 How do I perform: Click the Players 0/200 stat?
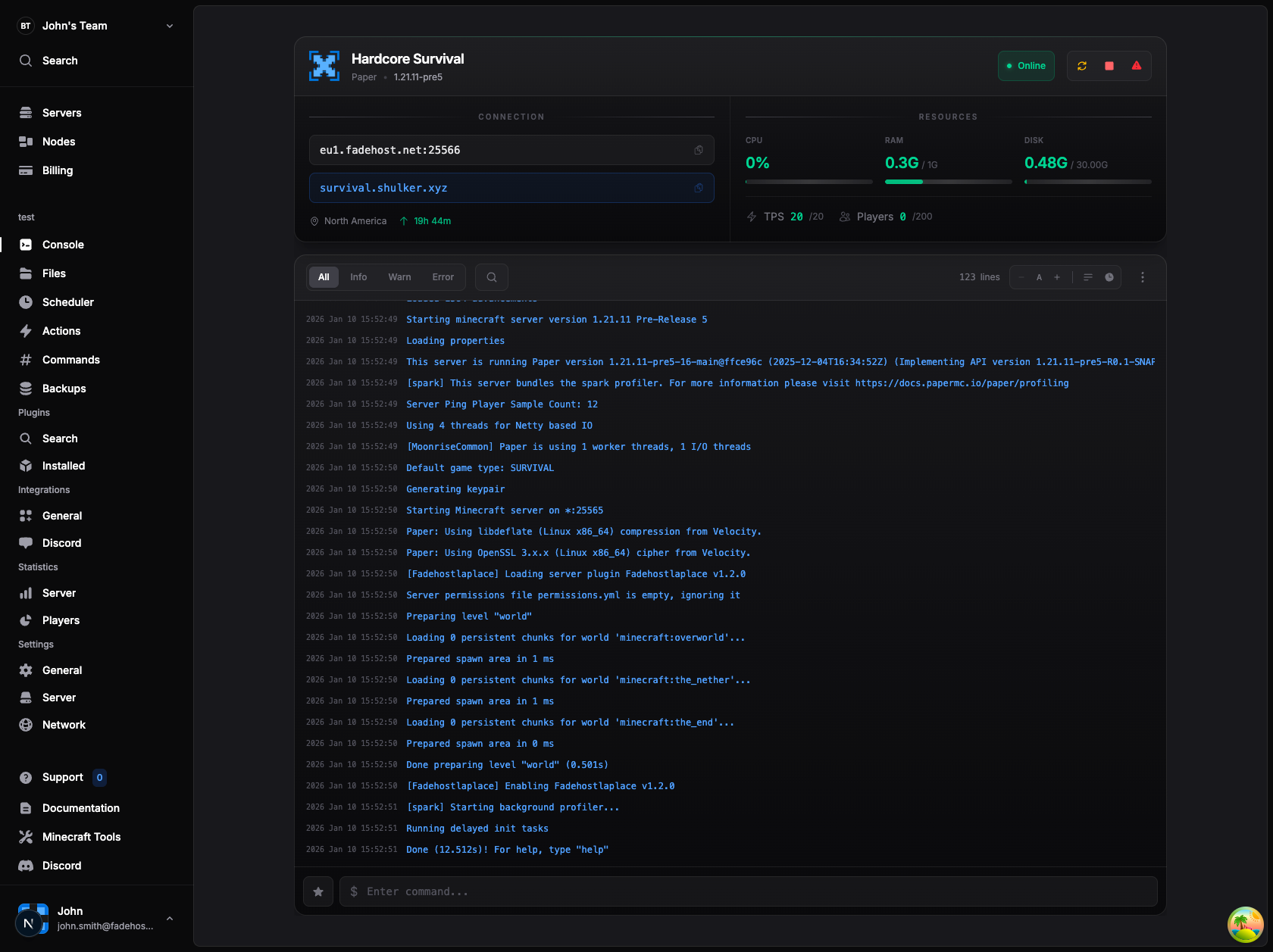point(885,217)
